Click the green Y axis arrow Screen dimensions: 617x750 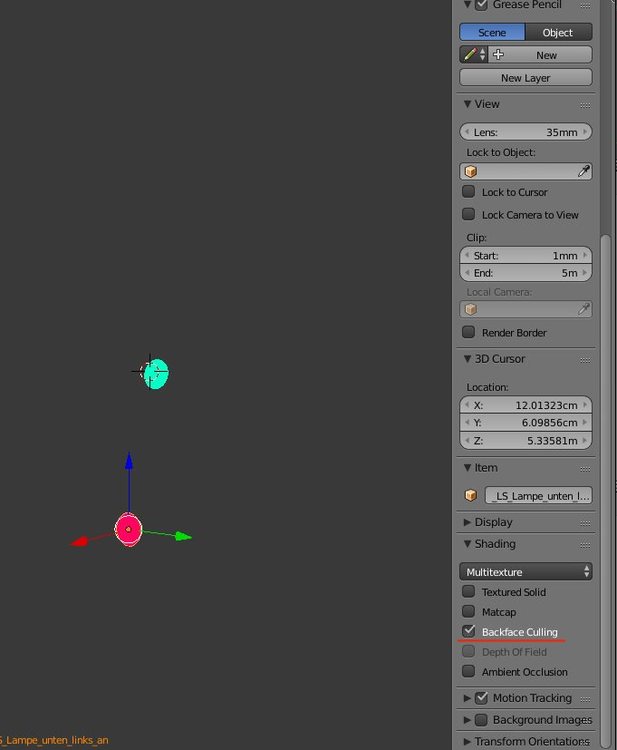coord(183,537)
